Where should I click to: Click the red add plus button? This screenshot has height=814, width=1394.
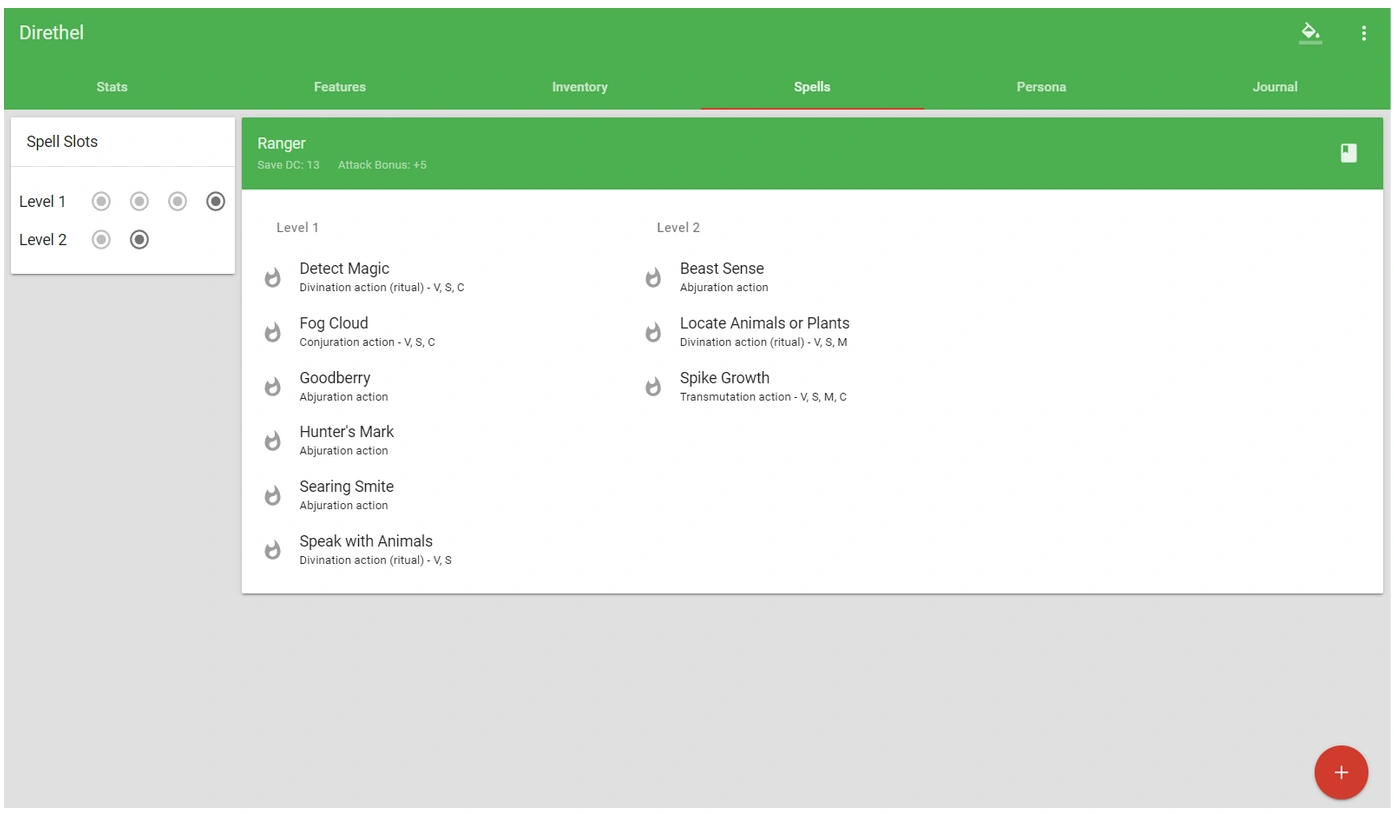(x=1341, y=773)
